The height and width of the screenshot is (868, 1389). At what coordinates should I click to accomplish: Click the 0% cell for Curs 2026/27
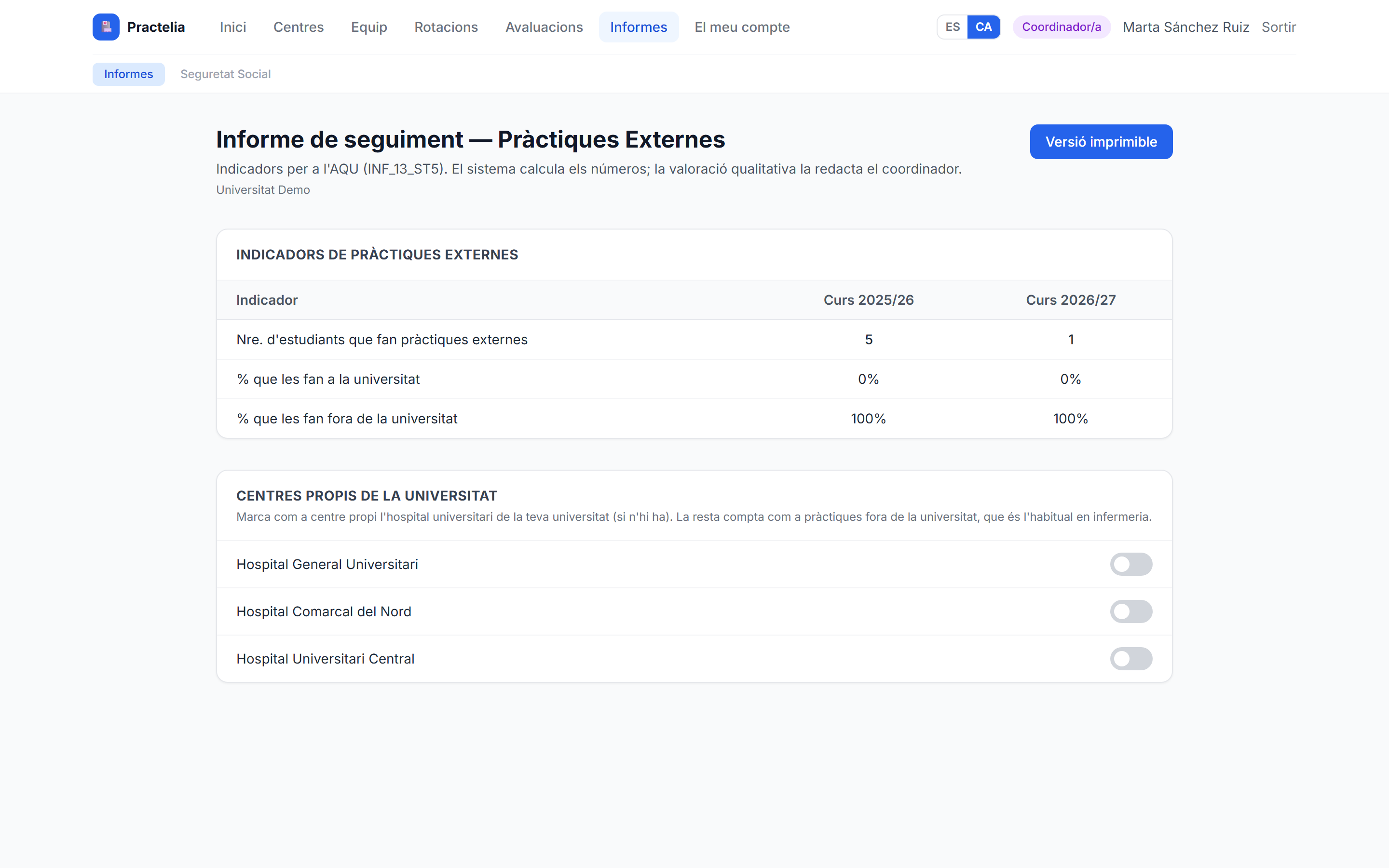[1071, 380]
